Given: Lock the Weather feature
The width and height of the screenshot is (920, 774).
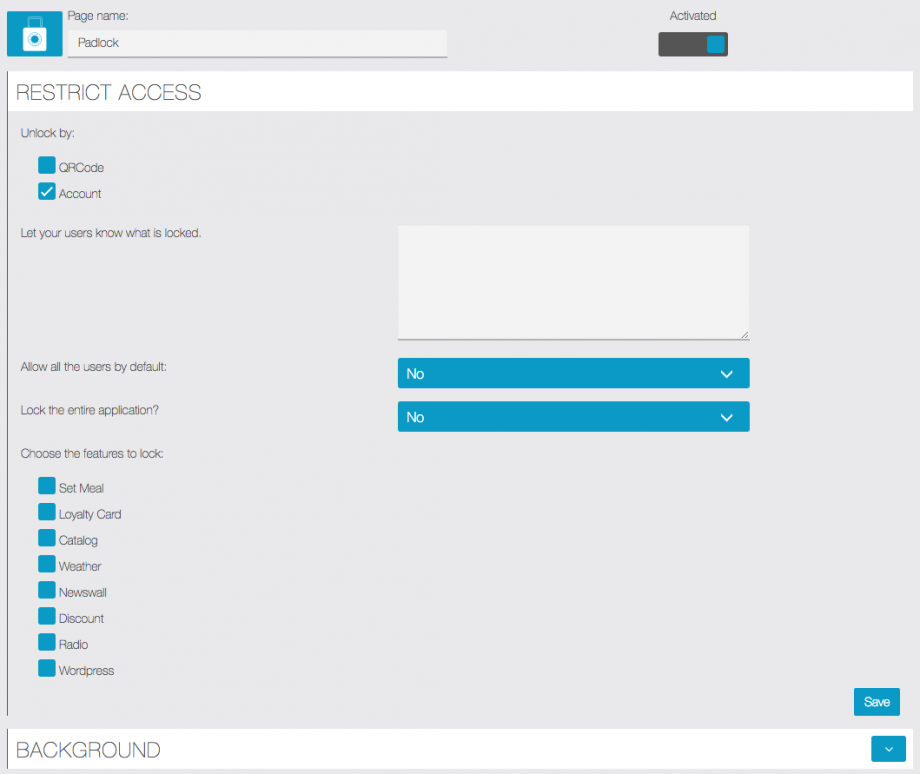Looking at the screenshot, I should tap(47, 564).
